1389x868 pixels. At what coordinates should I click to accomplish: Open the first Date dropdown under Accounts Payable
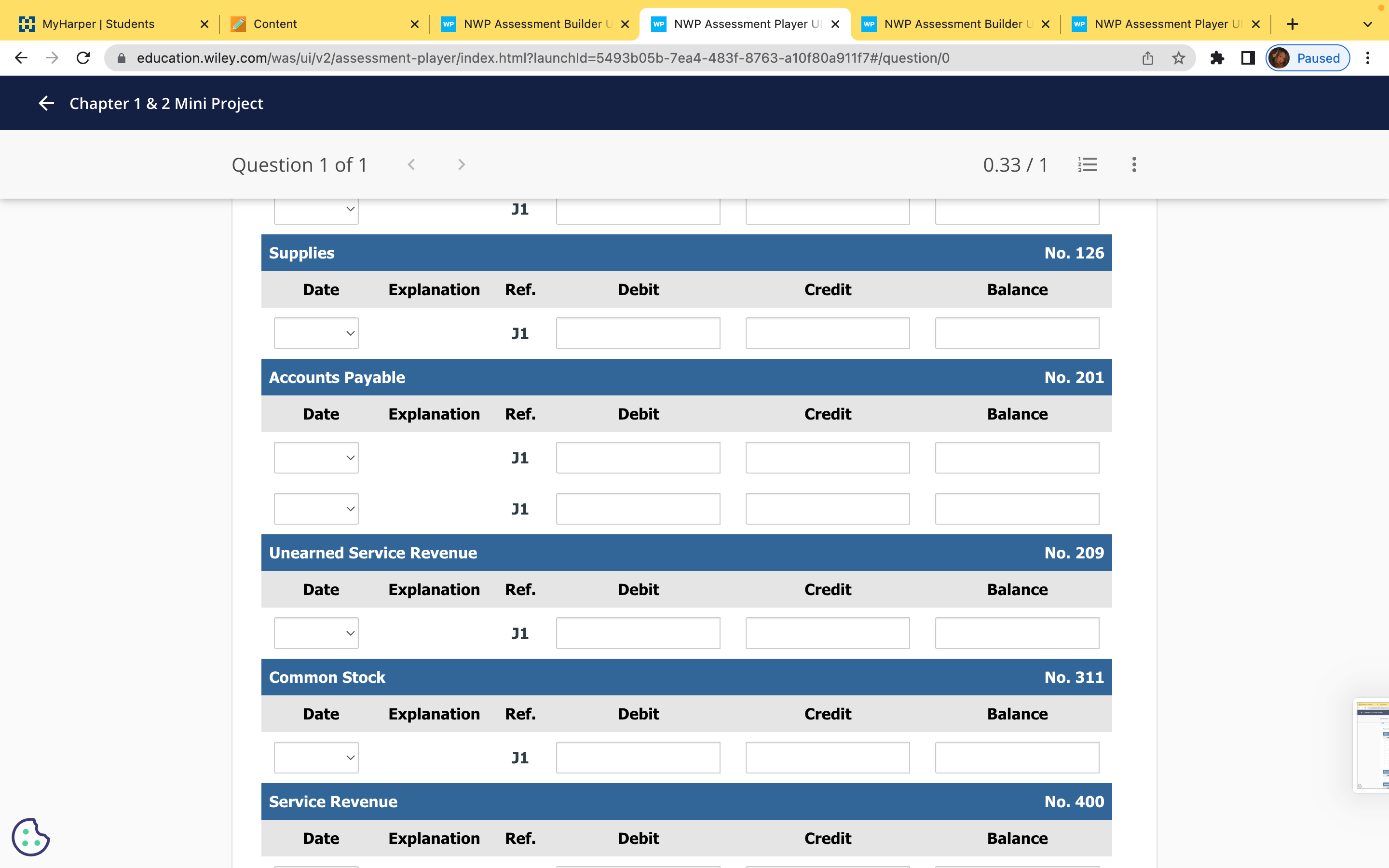tap(316, 458)
